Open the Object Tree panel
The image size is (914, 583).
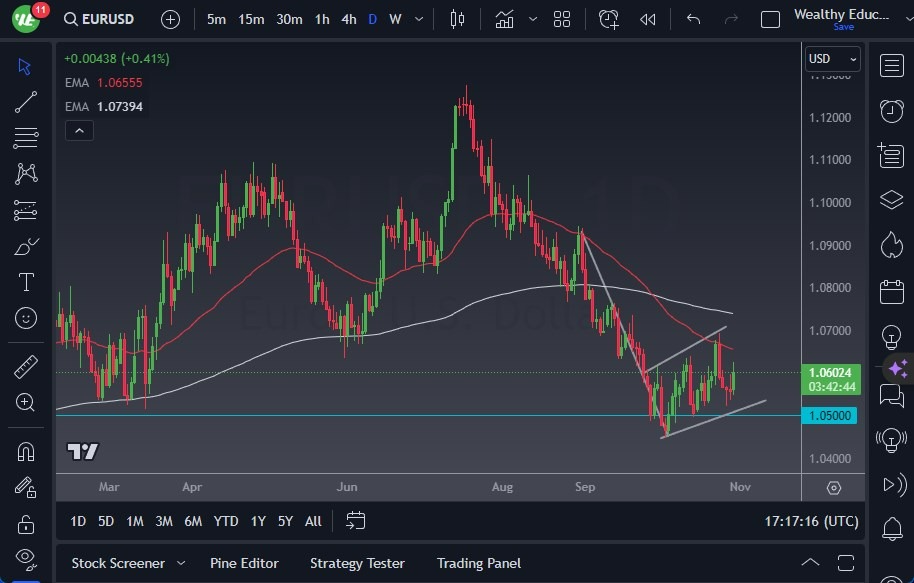click(x=891, y=199)
